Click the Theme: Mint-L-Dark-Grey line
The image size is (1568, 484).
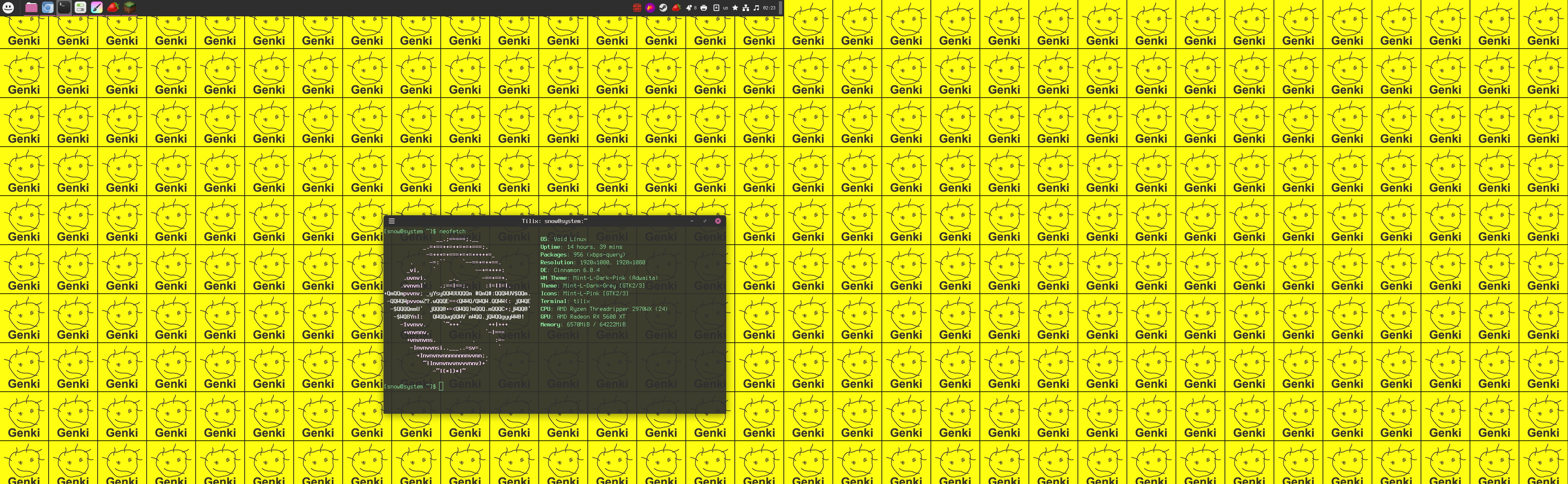click(x=593, y=285)
